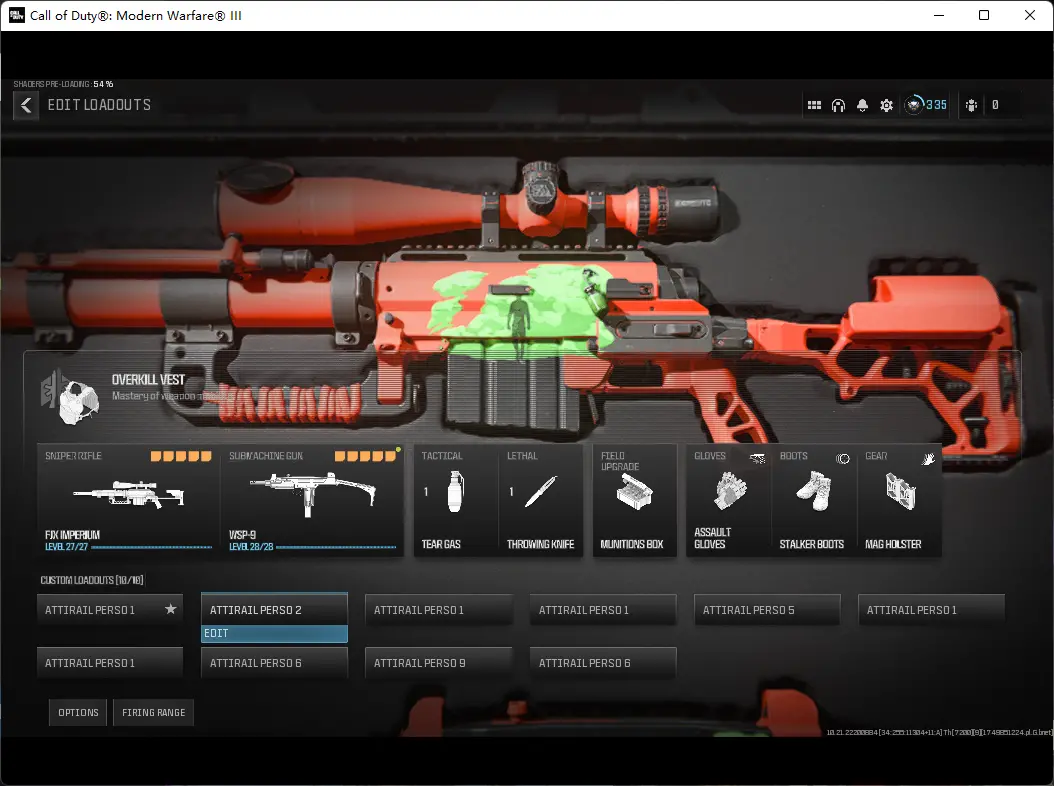This screenshot has height=786, width=1054.
Task: Click the party count number 0
Action: [996, 105]
